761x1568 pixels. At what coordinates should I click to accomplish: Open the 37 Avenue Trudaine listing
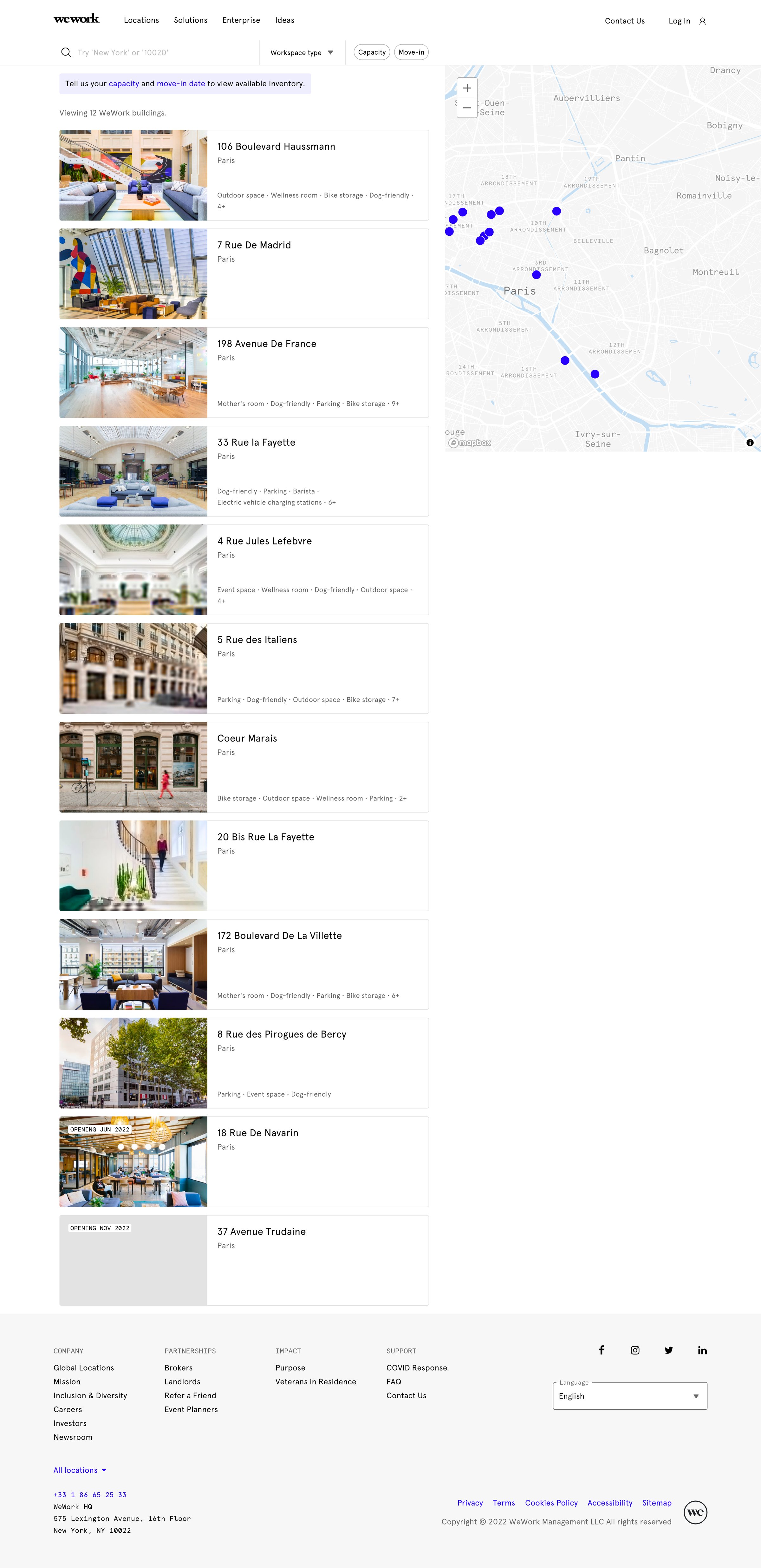pos(244,1260)
